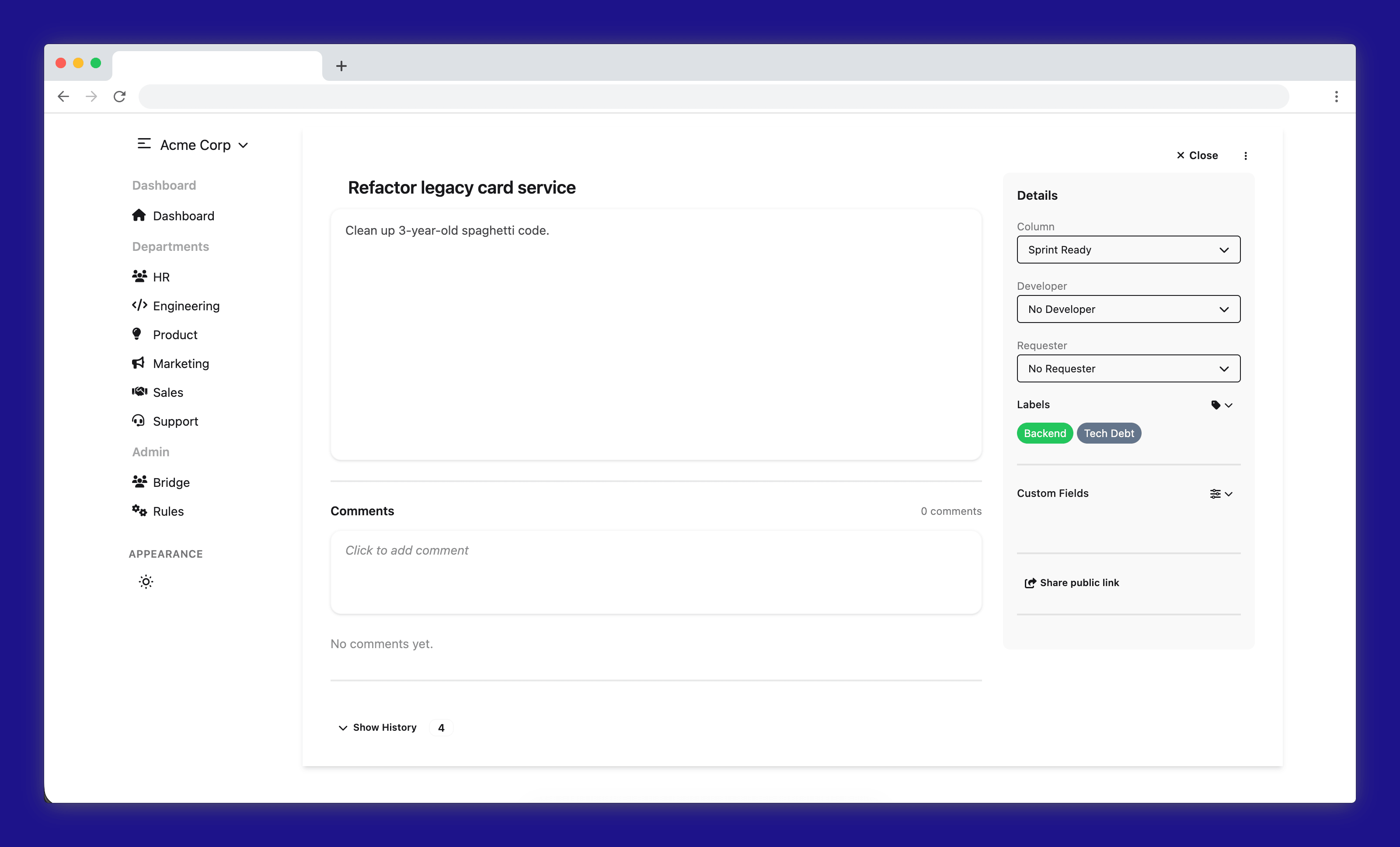Click the Rules gear icon
Image resolution: width=1400 pixels, height=847 pixels.
(x=139, y=510)
